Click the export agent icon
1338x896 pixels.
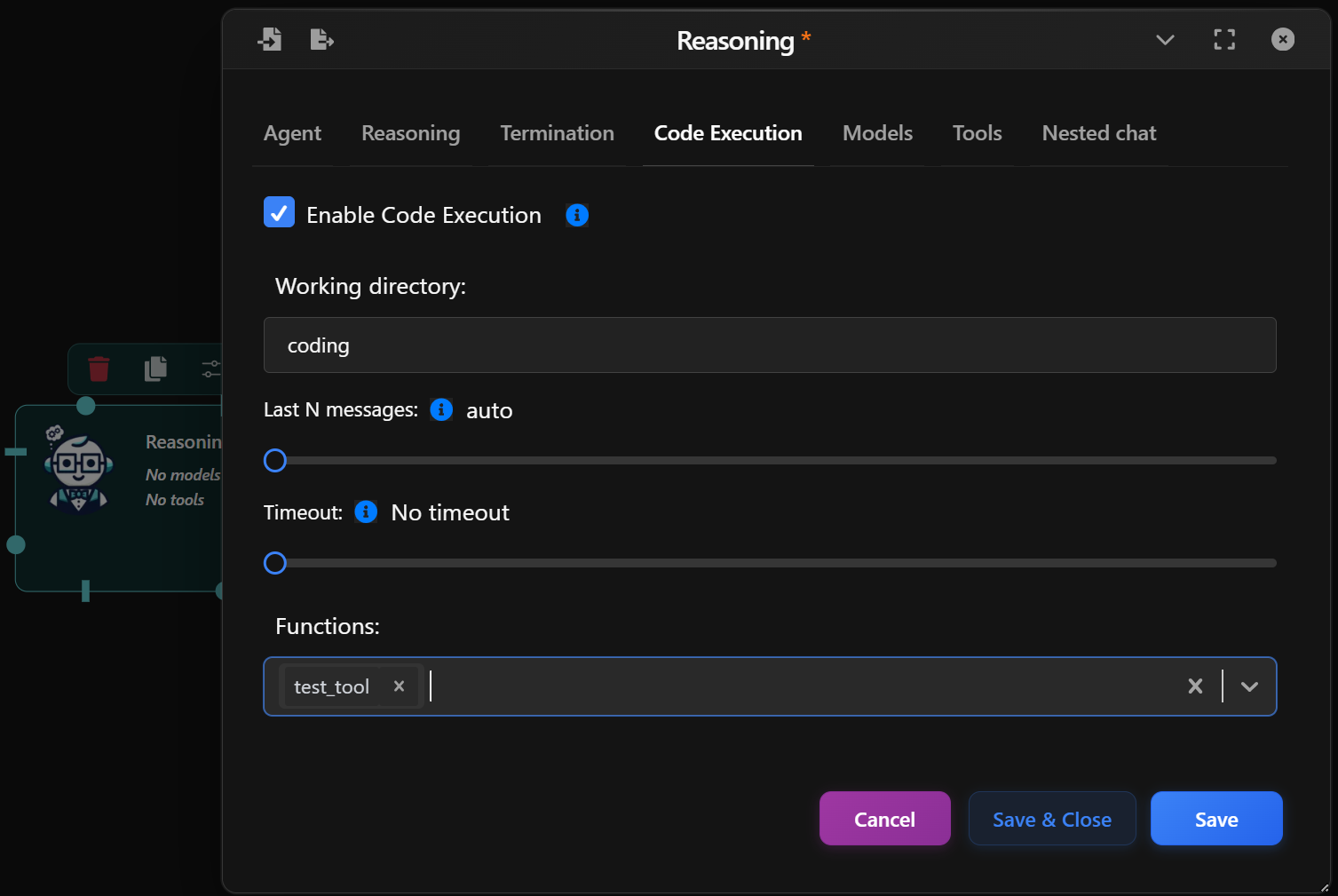click(x=321, y=39)
